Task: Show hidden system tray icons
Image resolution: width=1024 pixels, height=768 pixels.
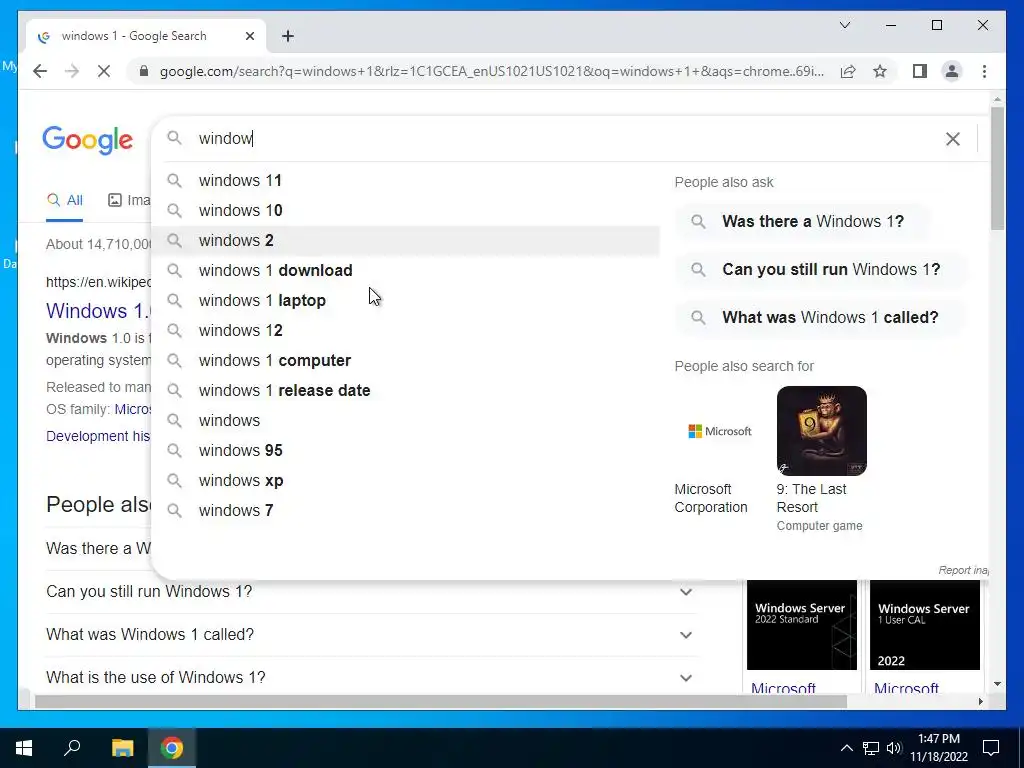Action: [846, 748]
